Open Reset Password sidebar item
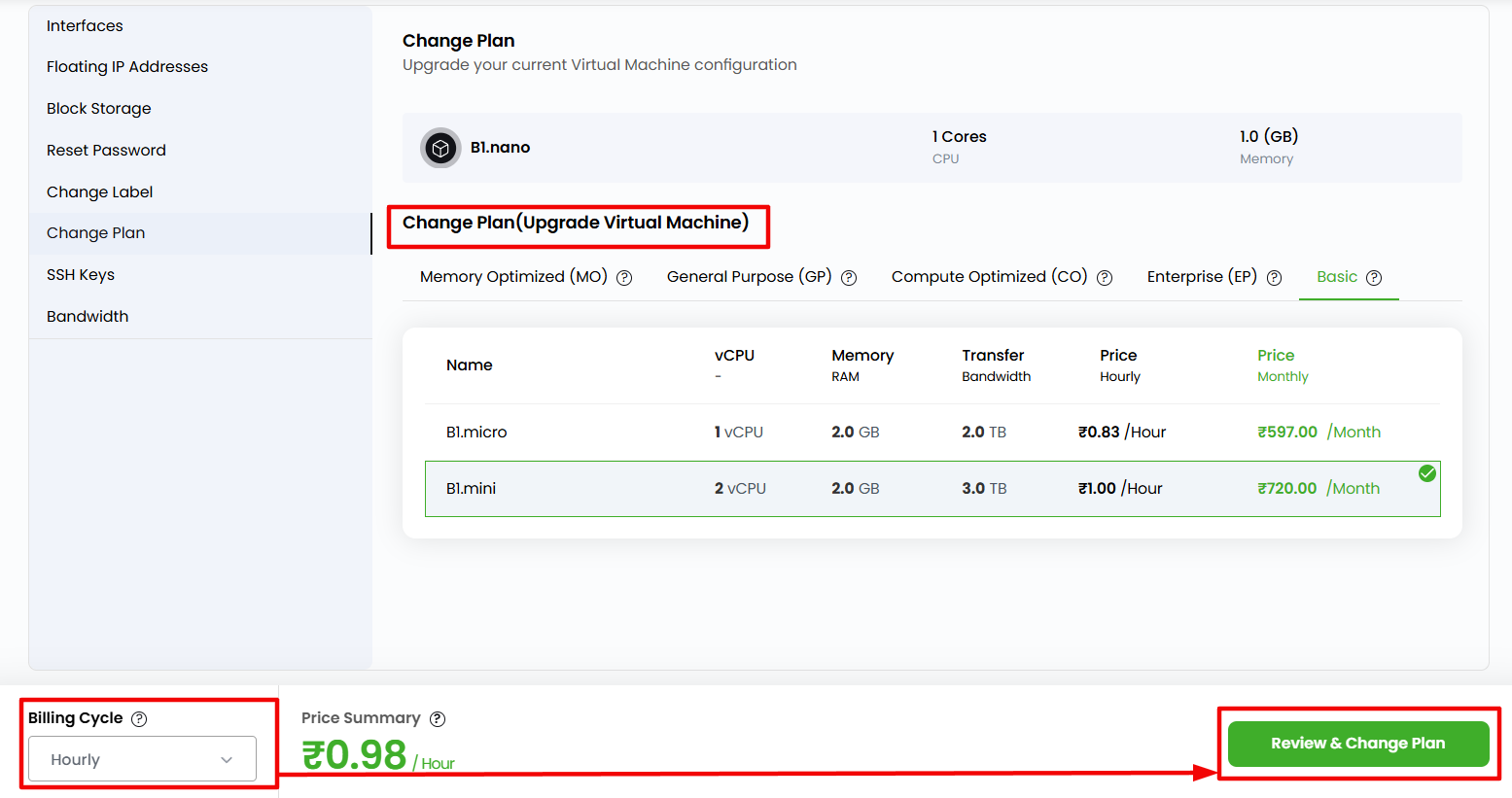Screen dimensions: 1512x798 [106, 151]
